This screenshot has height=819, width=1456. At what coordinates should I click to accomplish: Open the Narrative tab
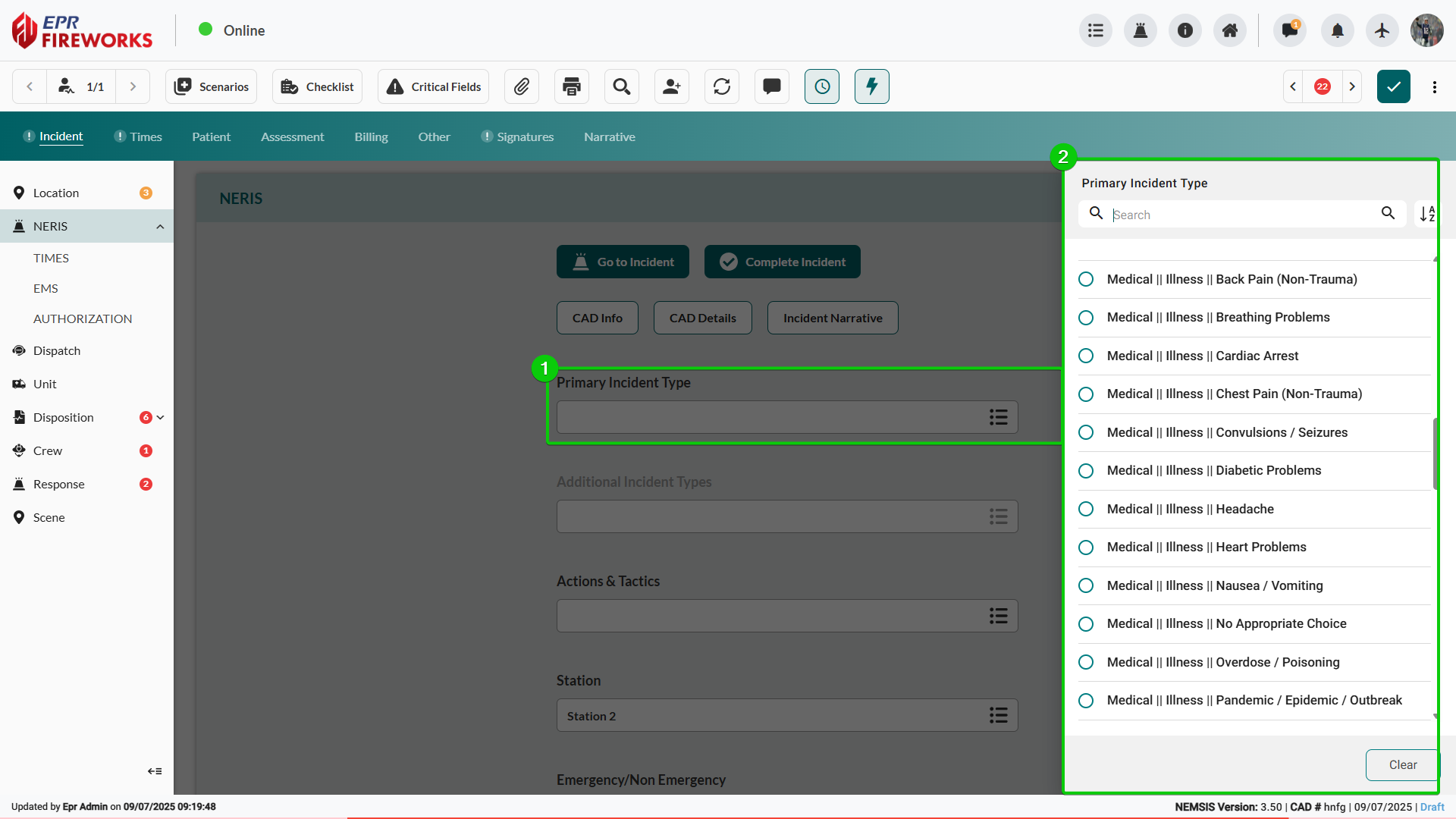tap(609, 136)
